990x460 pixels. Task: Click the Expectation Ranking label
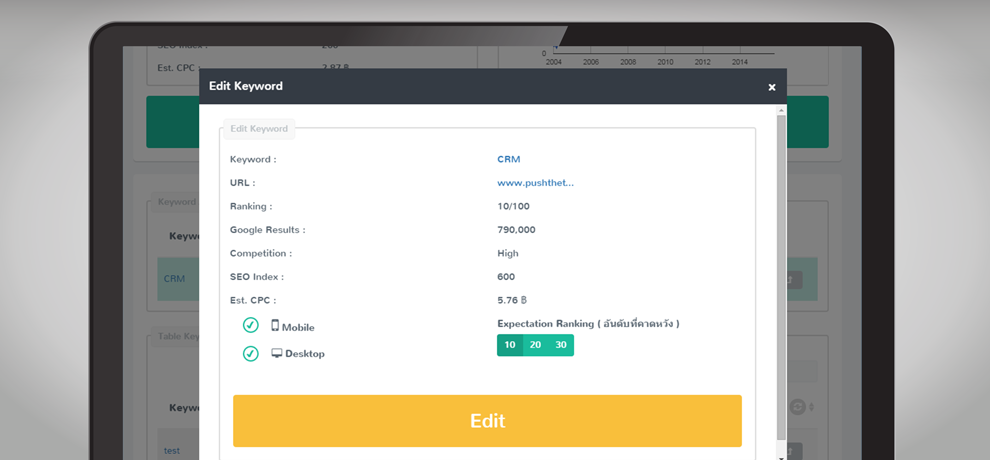(588, 324)
